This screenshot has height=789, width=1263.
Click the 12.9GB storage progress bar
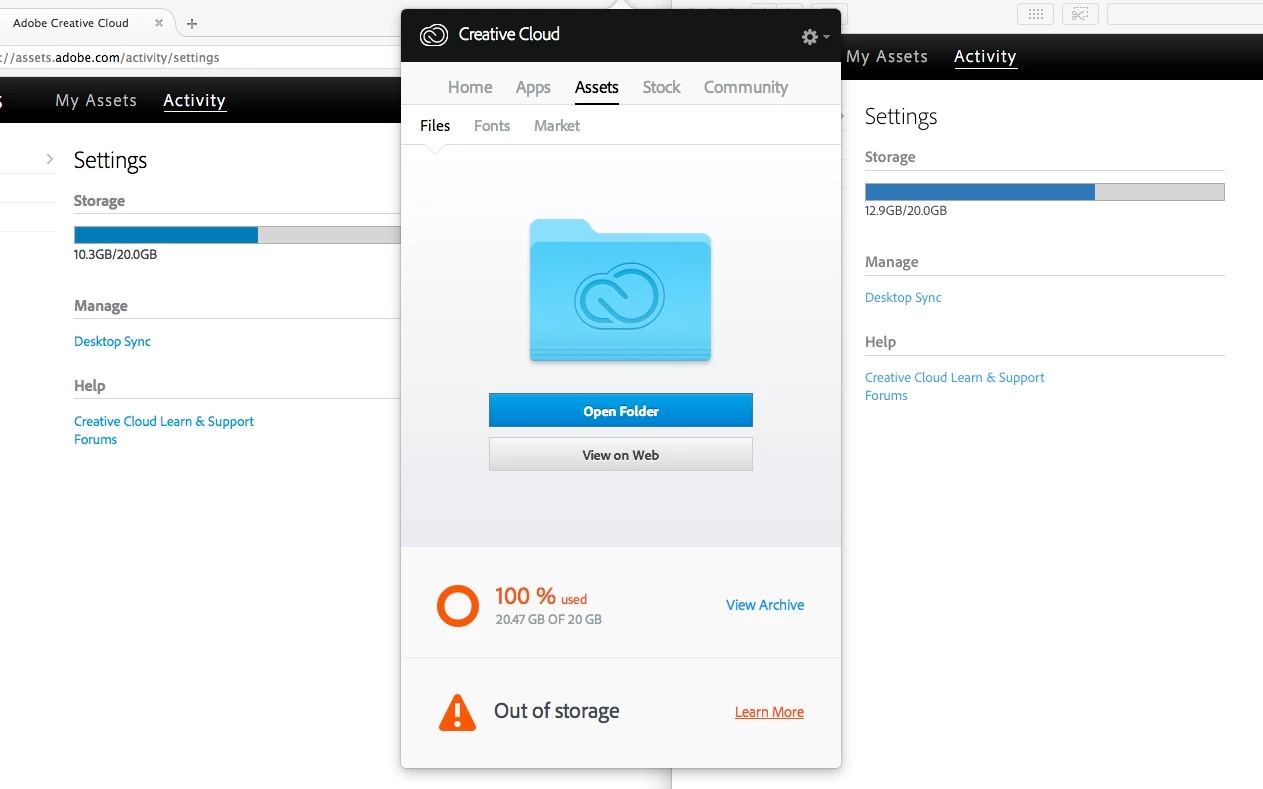1045,192
